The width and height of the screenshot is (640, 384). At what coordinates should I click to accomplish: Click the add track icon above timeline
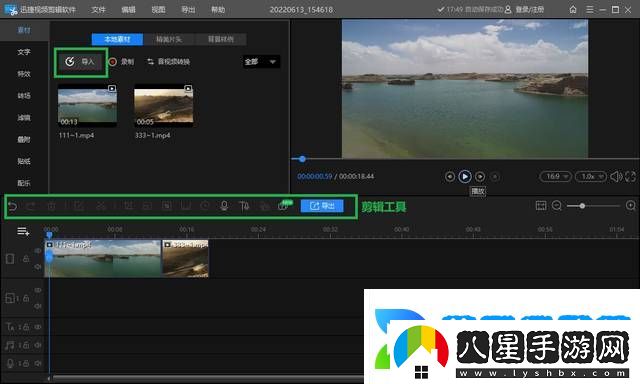(23, 231)
